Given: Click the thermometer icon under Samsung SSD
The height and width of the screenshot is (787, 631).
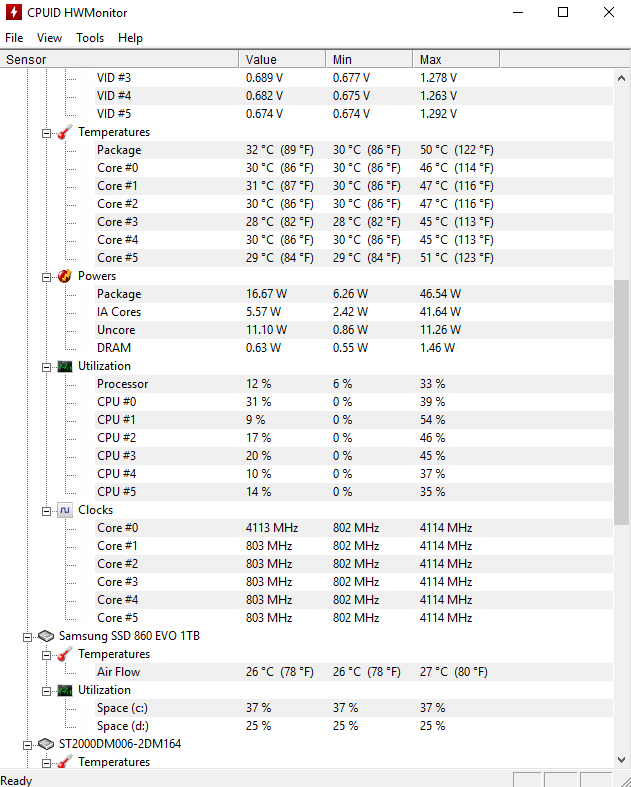Looking at the screenshot, I should [64, 654].
